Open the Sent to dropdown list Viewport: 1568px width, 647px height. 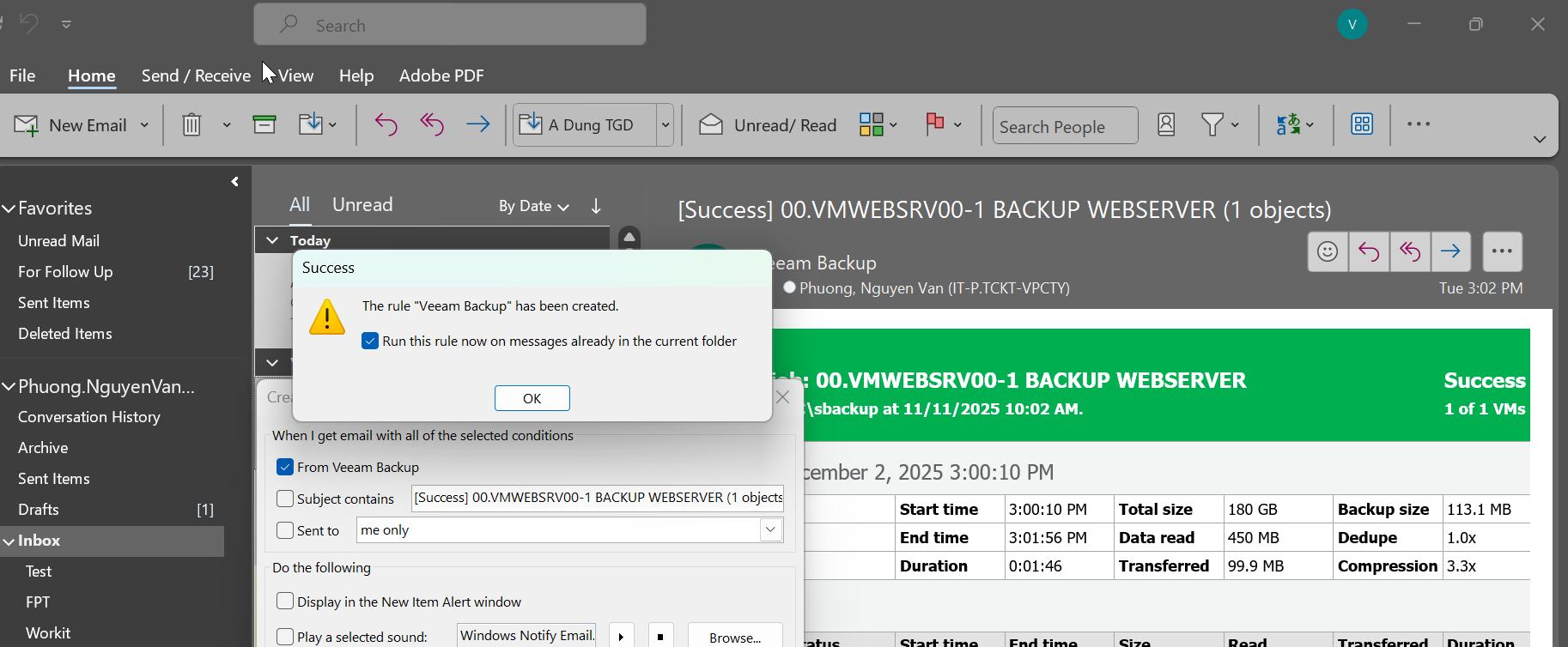click(770, 530)
